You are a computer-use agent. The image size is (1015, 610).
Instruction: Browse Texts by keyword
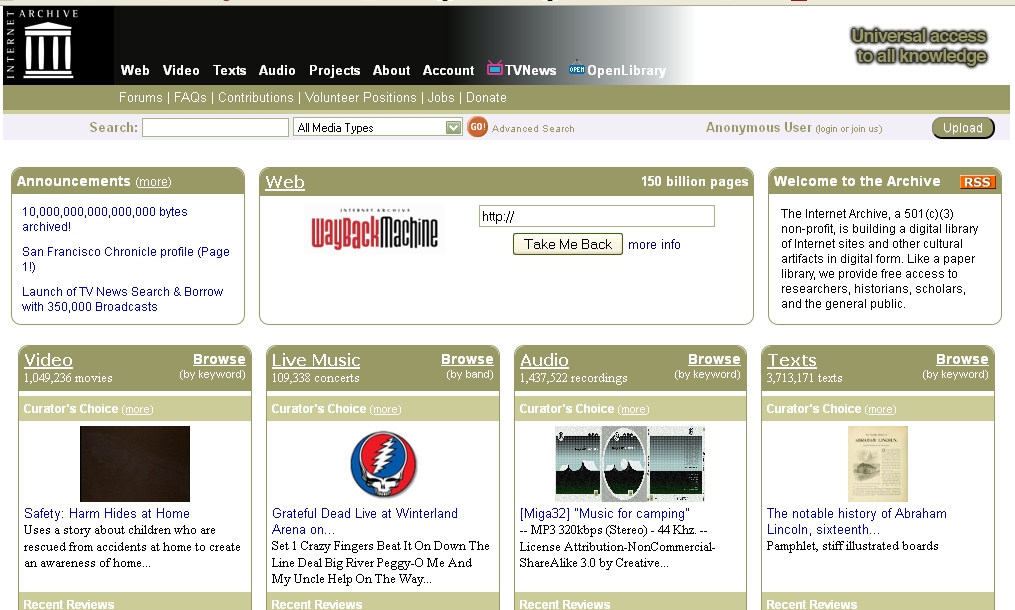click(962, 359)
